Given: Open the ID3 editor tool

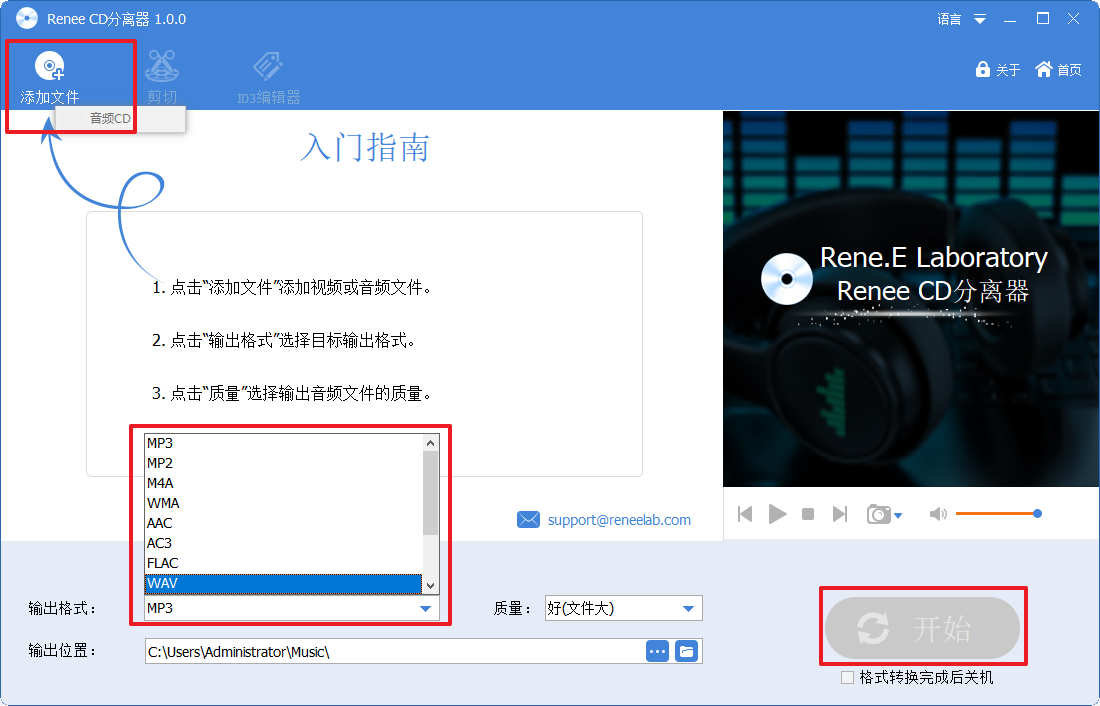Looking at the screenshot, I should [x=268, y=67].
